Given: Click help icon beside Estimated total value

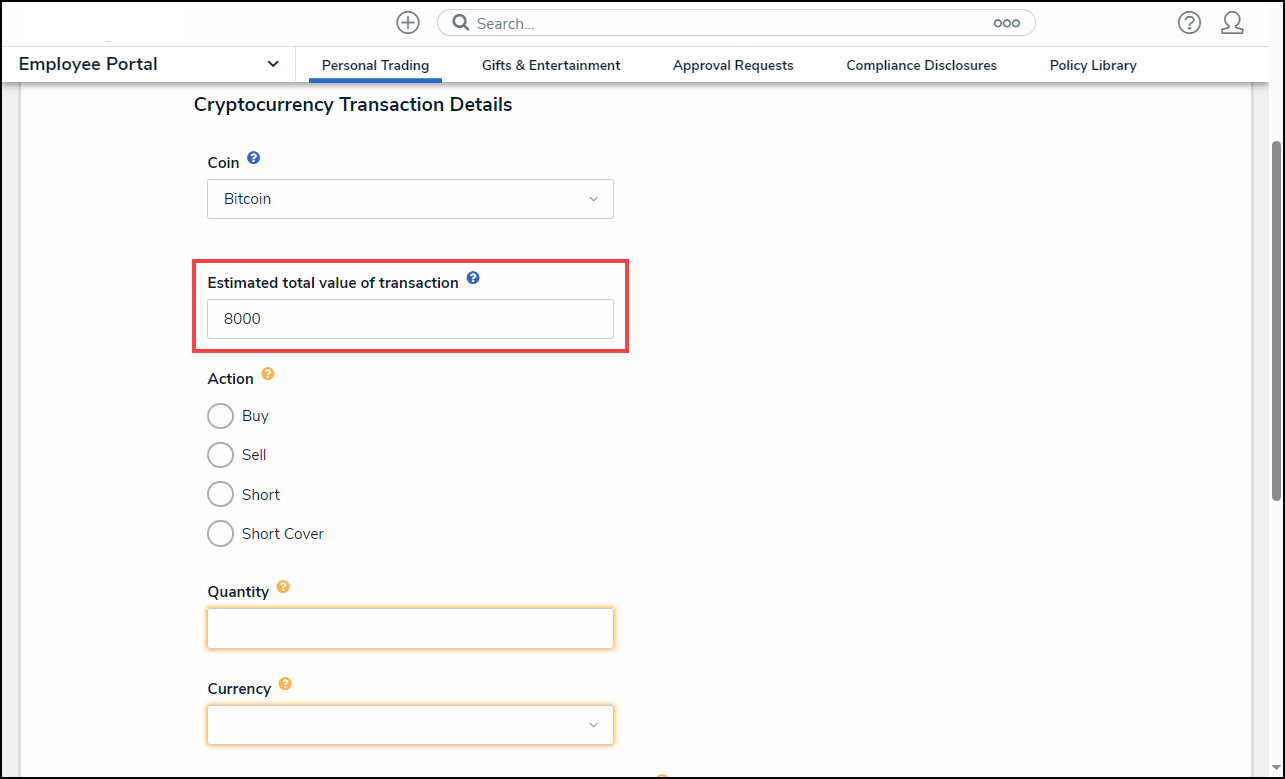Looking at the screenshot, I should pos(473,279).
